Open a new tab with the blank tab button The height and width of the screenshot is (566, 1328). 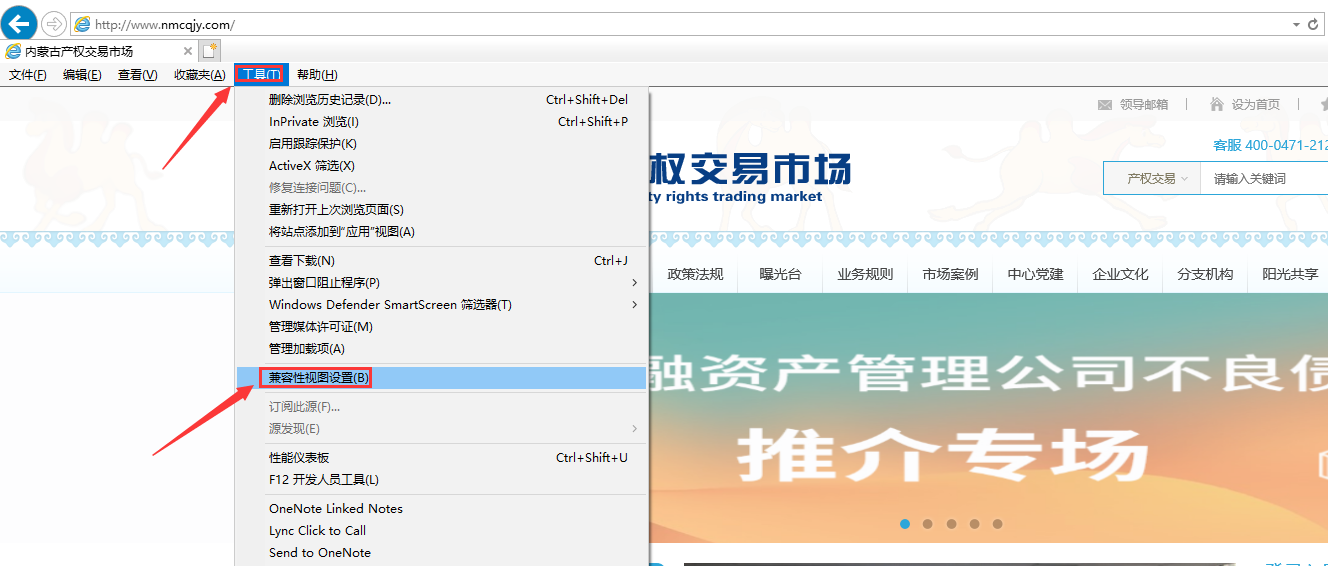tap(210, 51)
